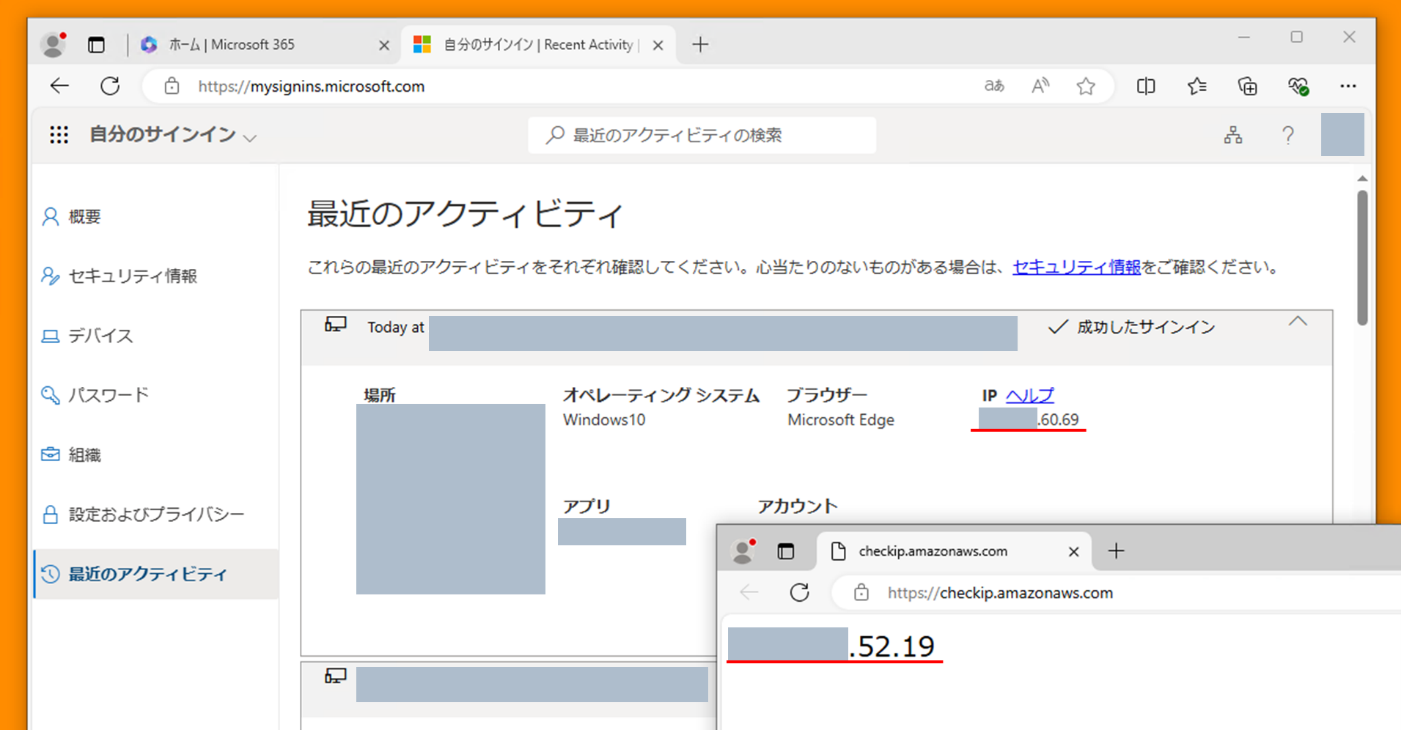Click the 最近のアクティビティ page heading
The width and height of the screenshot is (1401, 730).
(x=465, y=214)
